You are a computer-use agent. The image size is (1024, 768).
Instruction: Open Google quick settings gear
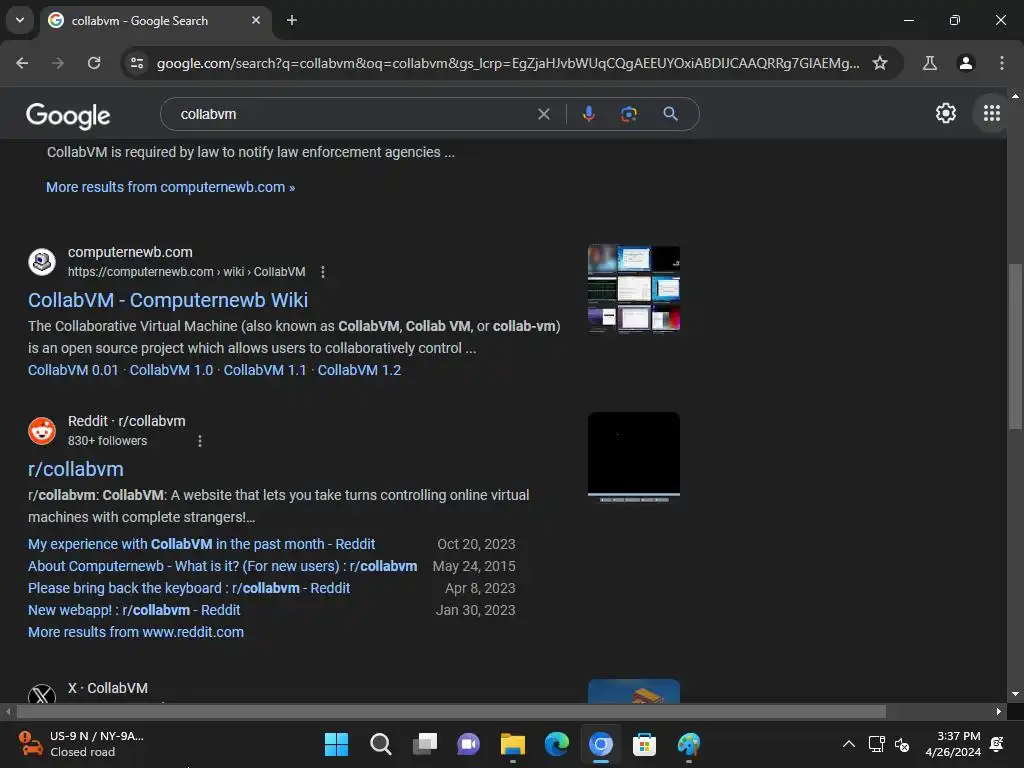[946, 113]
